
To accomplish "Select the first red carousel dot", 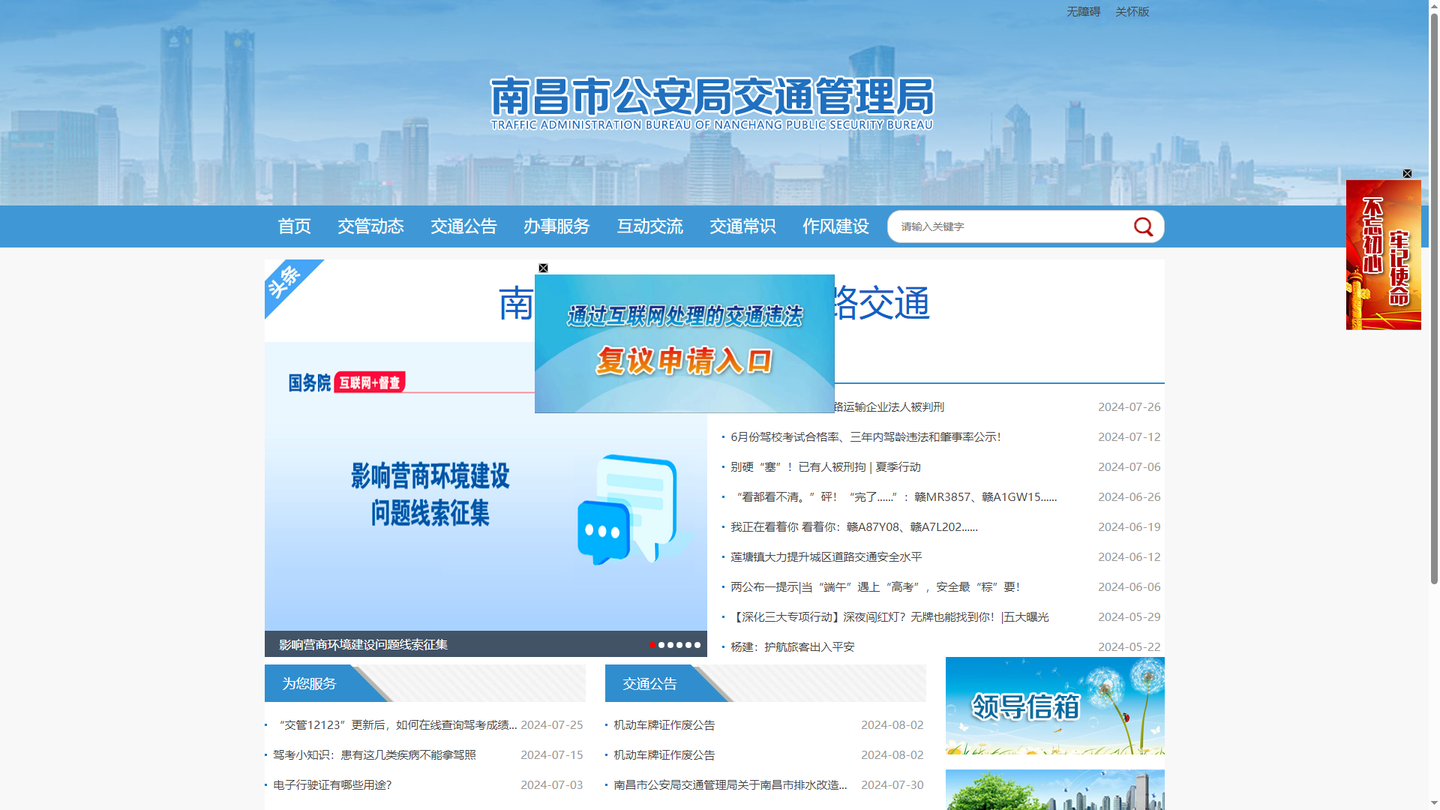I will tap(652, 645).
